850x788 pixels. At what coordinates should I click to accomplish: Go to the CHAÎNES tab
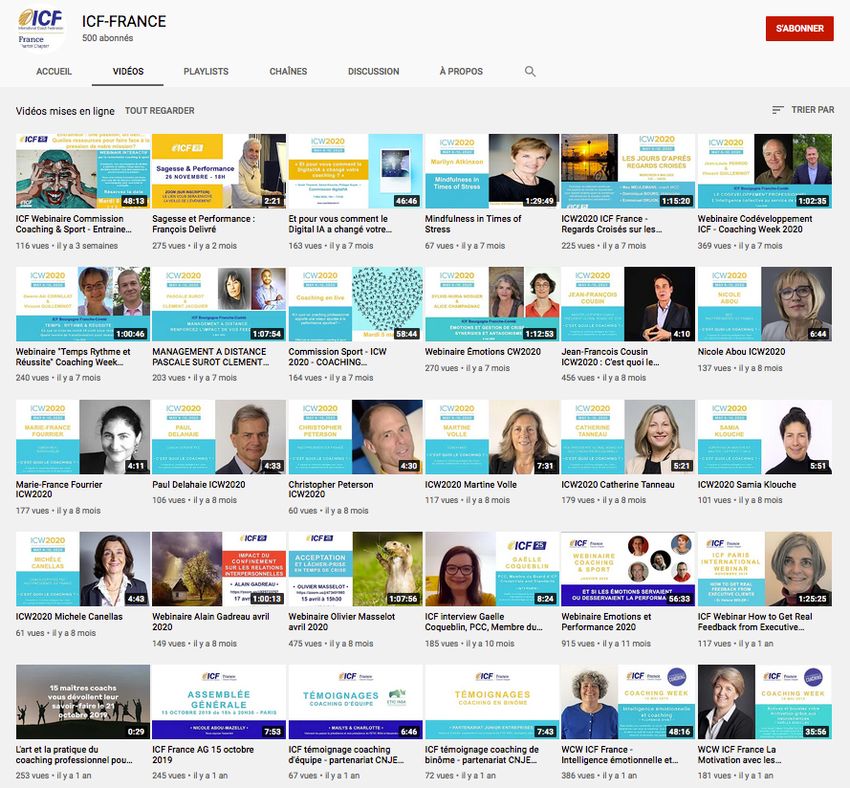[x=288, y=72]
